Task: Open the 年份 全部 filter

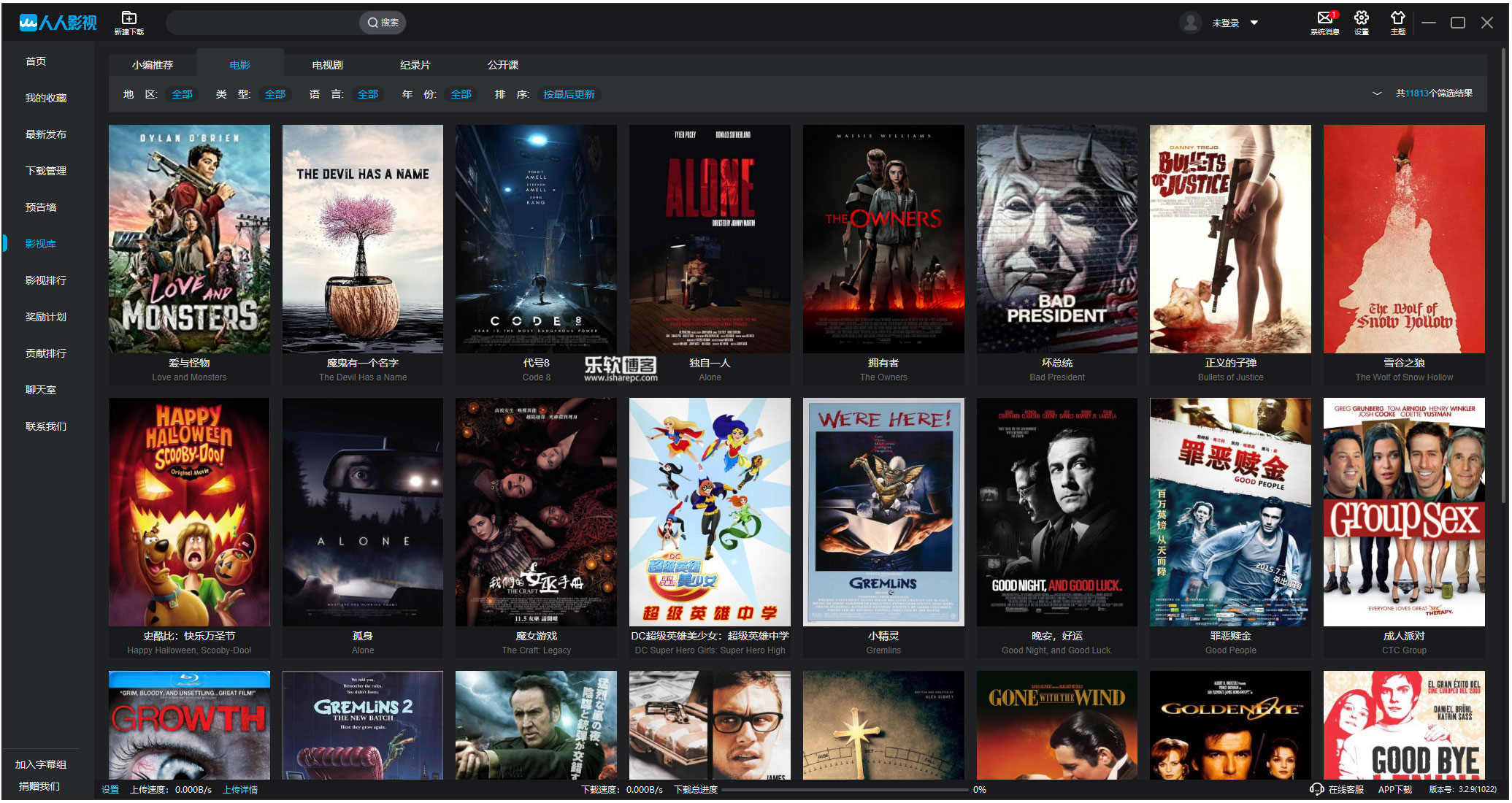Action: (461, 94)
